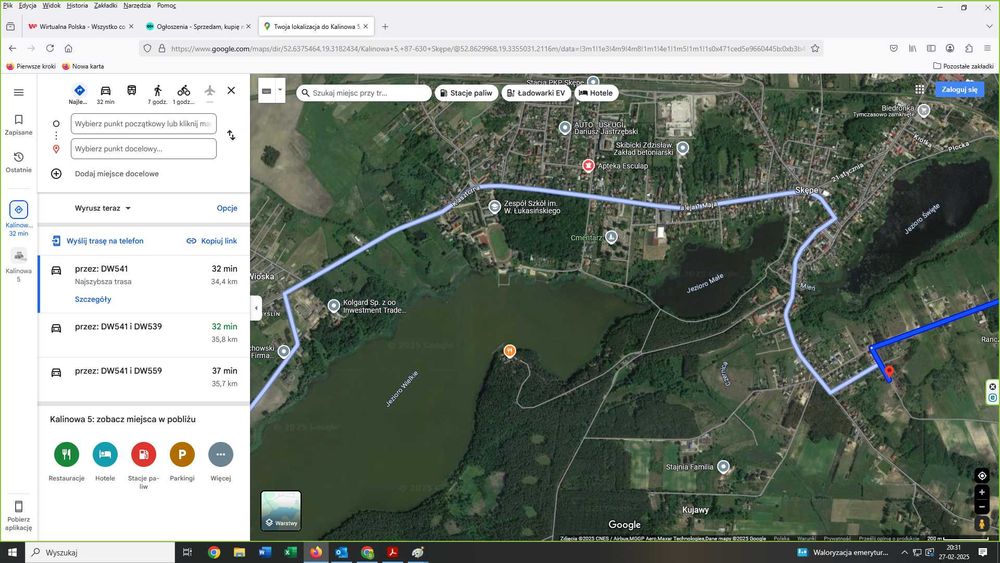Open the Windows Start menu
Image resolution: width=1000 pixels, height=563 pixels.
pyautogui.click(x=12, y=552)
